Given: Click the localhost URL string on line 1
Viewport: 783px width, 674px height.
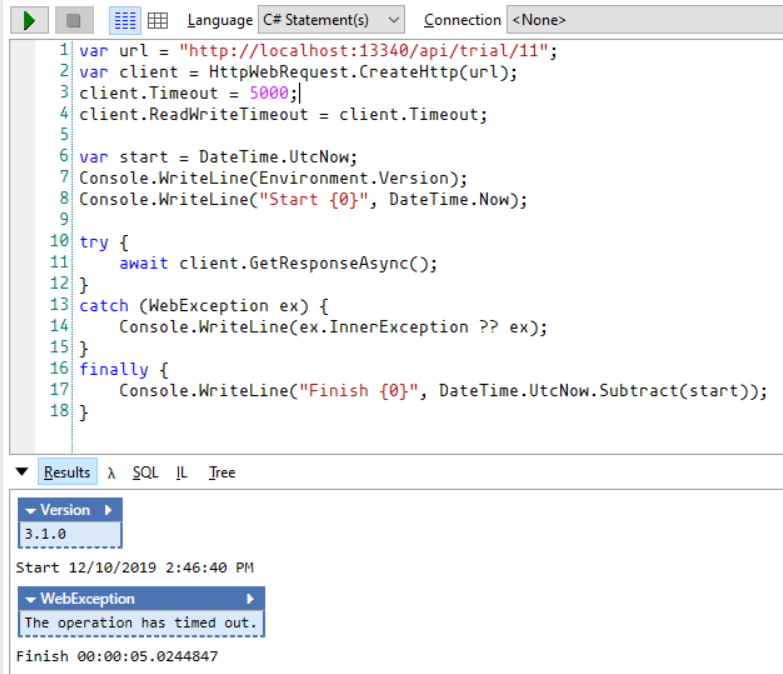Looking at the screenshot, I should (364, 50).
